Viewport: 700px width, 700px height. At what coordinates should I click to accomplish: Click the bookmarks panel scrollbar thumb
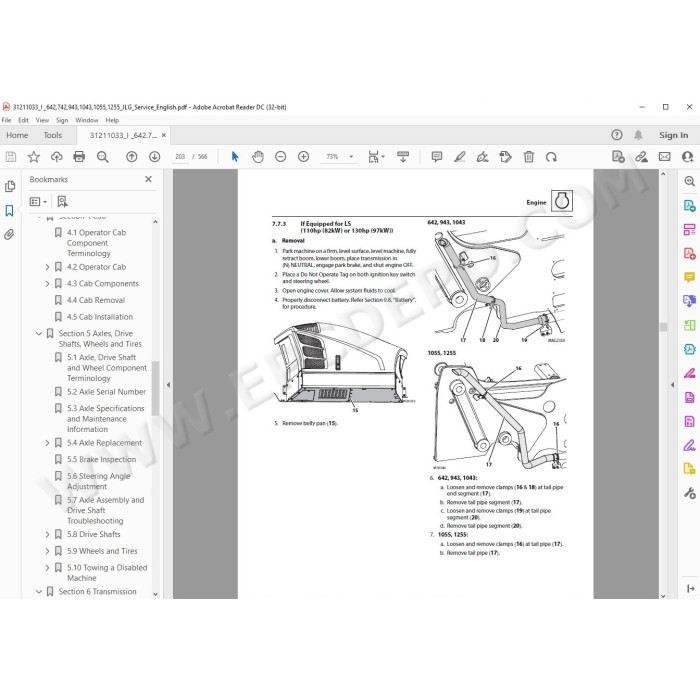tap(155, 388)
